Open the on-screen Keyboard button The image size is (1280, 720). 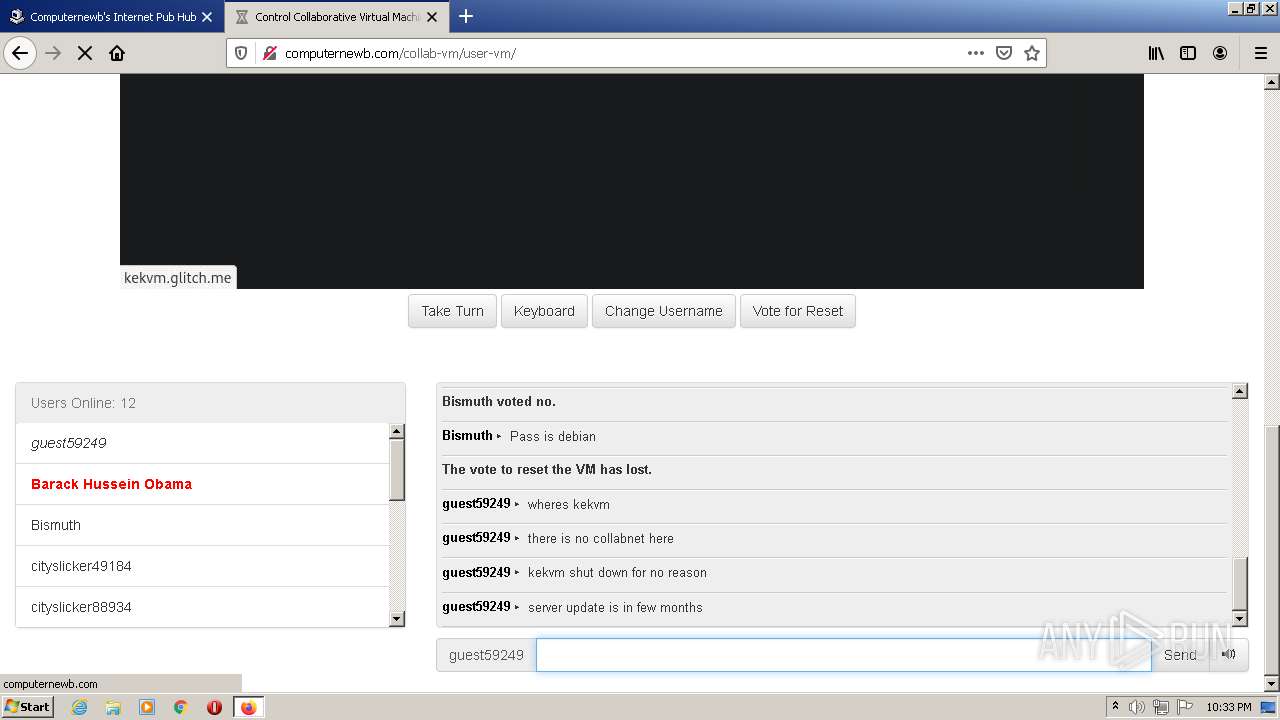click(544, 311)
